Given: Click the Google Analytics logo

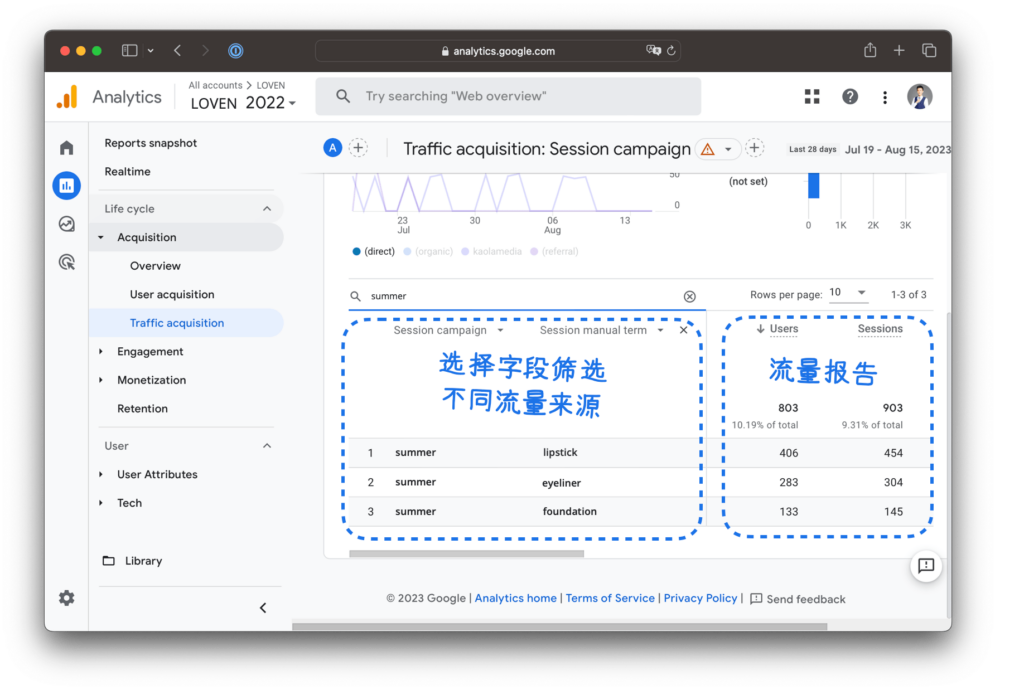Looking at the screenshot, I should pos(67,97).
